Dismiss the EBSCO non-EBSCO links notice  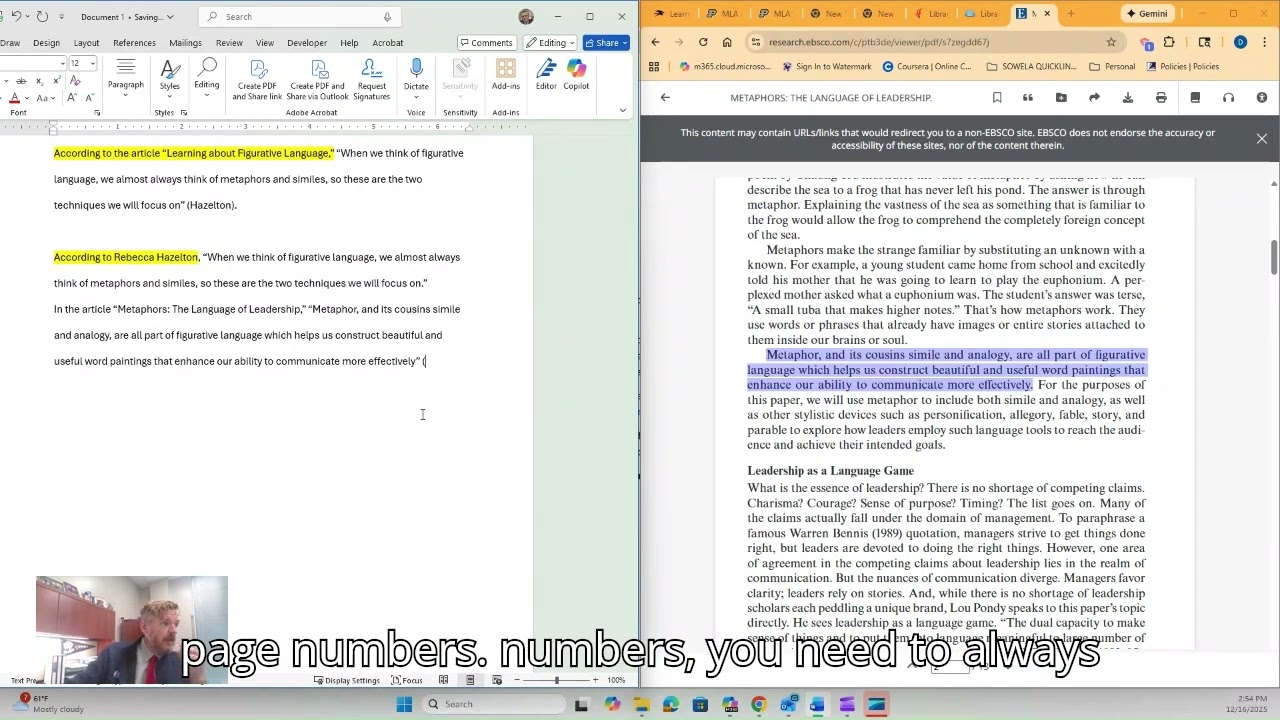pos(1262,139)
